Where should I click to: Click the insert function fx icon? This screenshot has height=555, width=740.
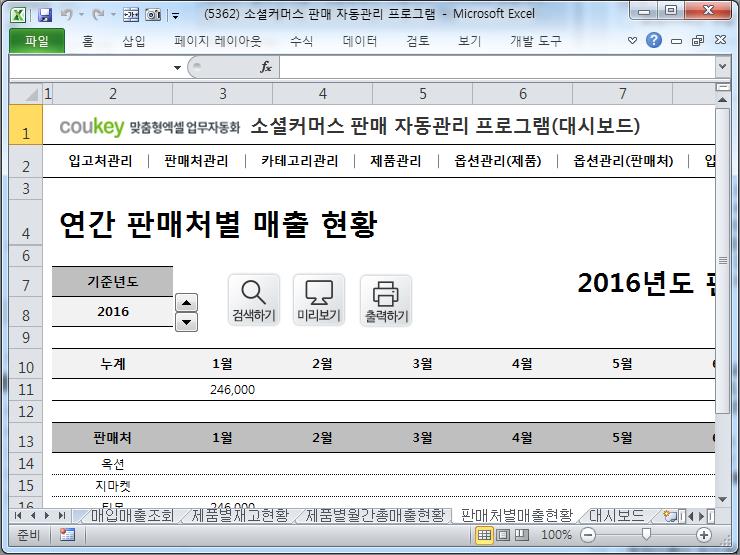click(x=266, y=67)
